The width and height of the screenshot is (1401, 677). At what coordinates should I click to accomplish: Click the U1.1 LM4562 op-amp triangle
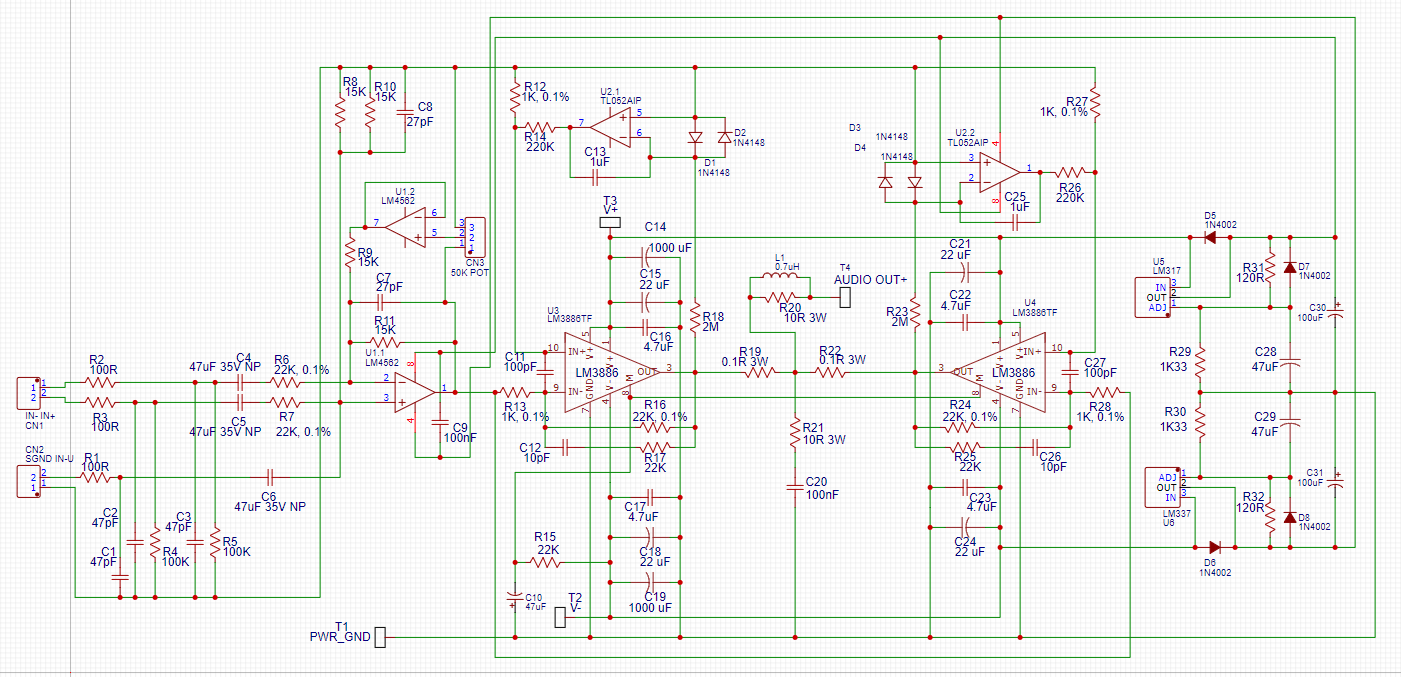point(417,392)
